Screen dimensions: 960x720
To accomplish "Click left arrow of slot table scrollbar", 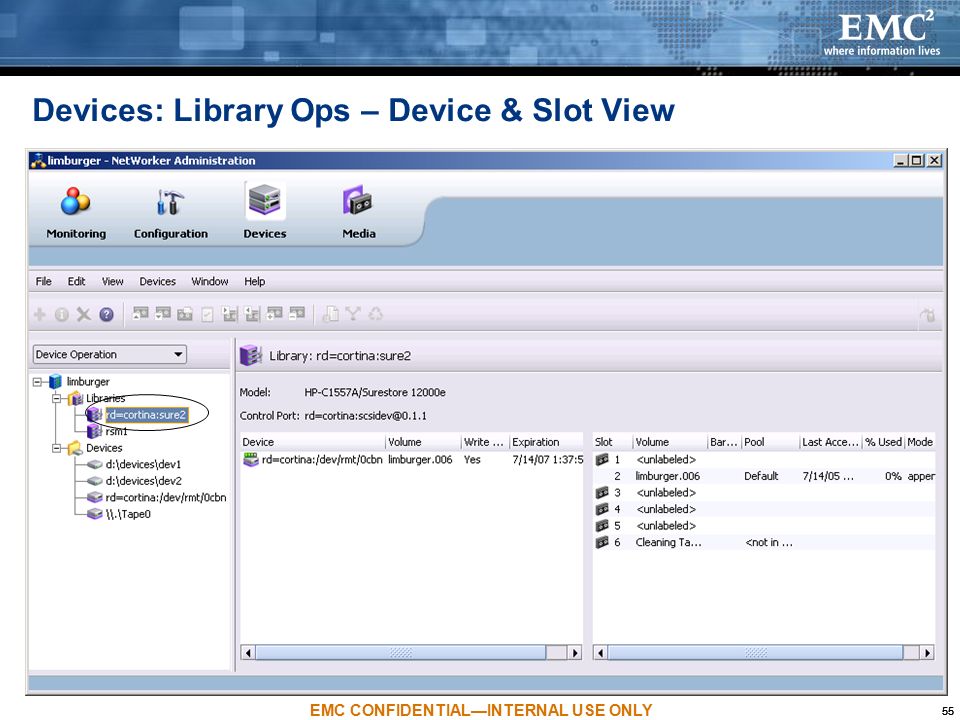I will [601, 653].
